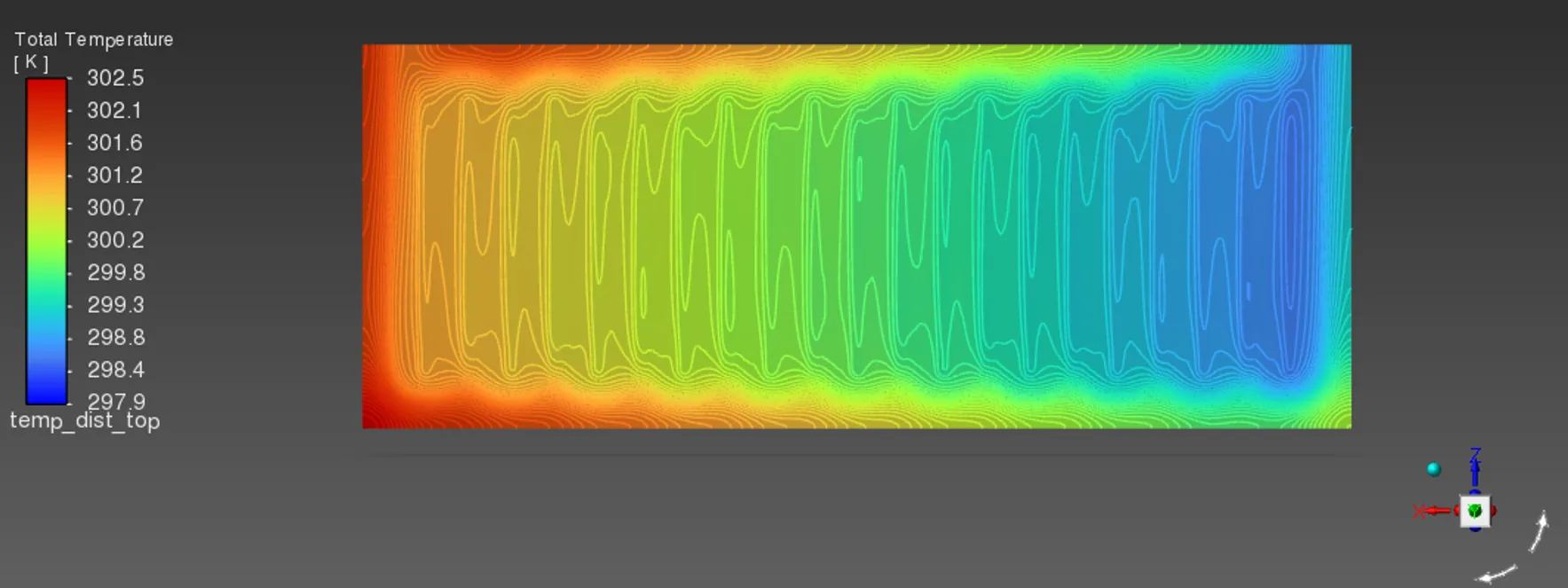Viewport: 1568px width, 588px height.
Task: Click the 302.5 maximum legend value
Action: tap(115, 78)
